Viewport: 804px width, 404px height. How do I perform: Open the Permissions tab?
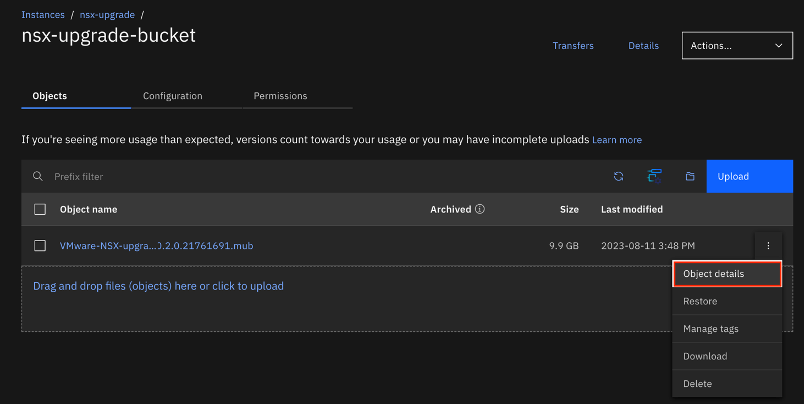280,96
